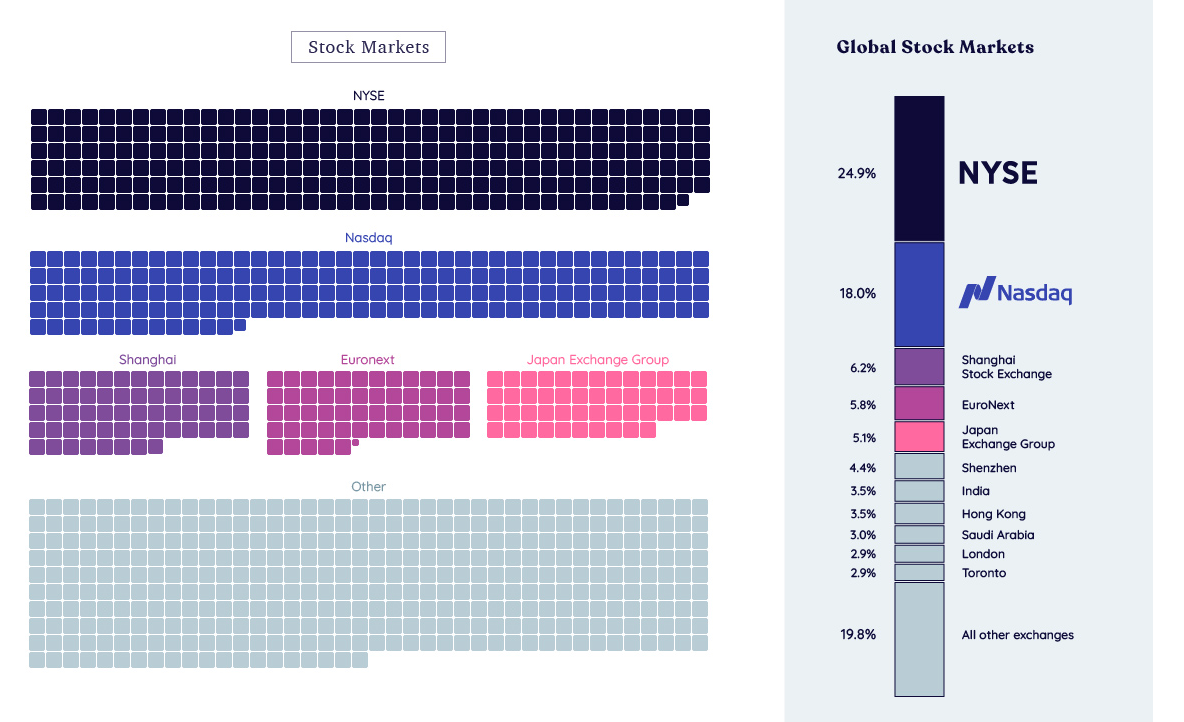Image resolution: width=1184 pixels, height=722 pixels.
Task: Click the Saudi Arabia legend label
Action: pos(997,535)
